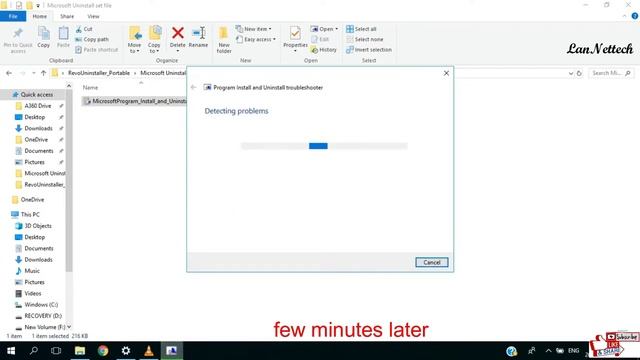640x360 pixels.
Task: Open New Volume (F:) drive
Action: 44,327
